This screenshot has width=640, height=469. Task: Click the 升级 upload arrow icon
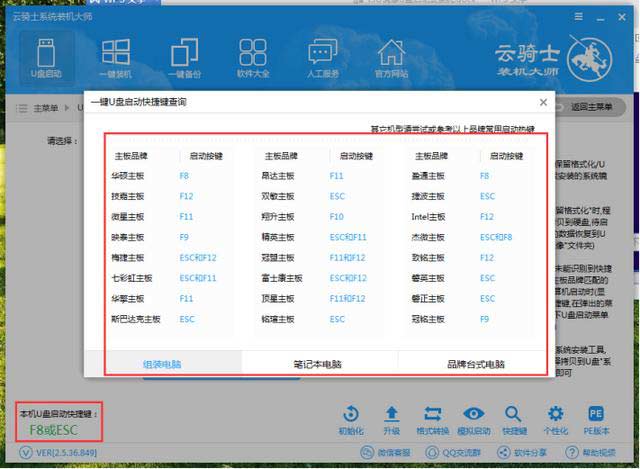tap(391, 420)
